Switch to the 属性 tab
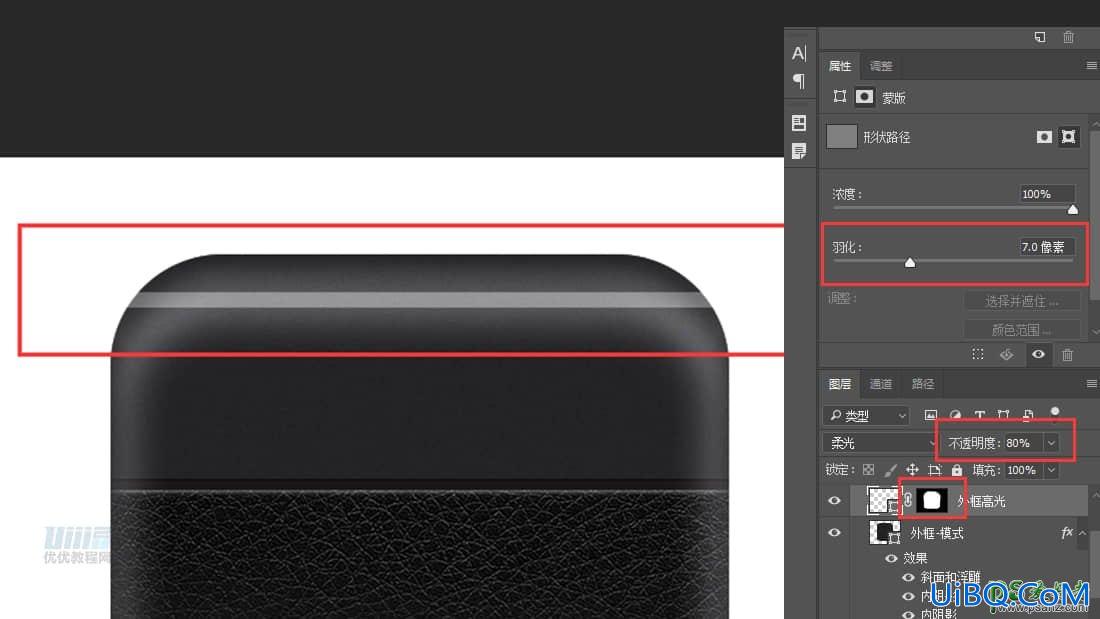The width and height of the screenshot is (1100, 619). pyautogui.click(x=840, y=66)
